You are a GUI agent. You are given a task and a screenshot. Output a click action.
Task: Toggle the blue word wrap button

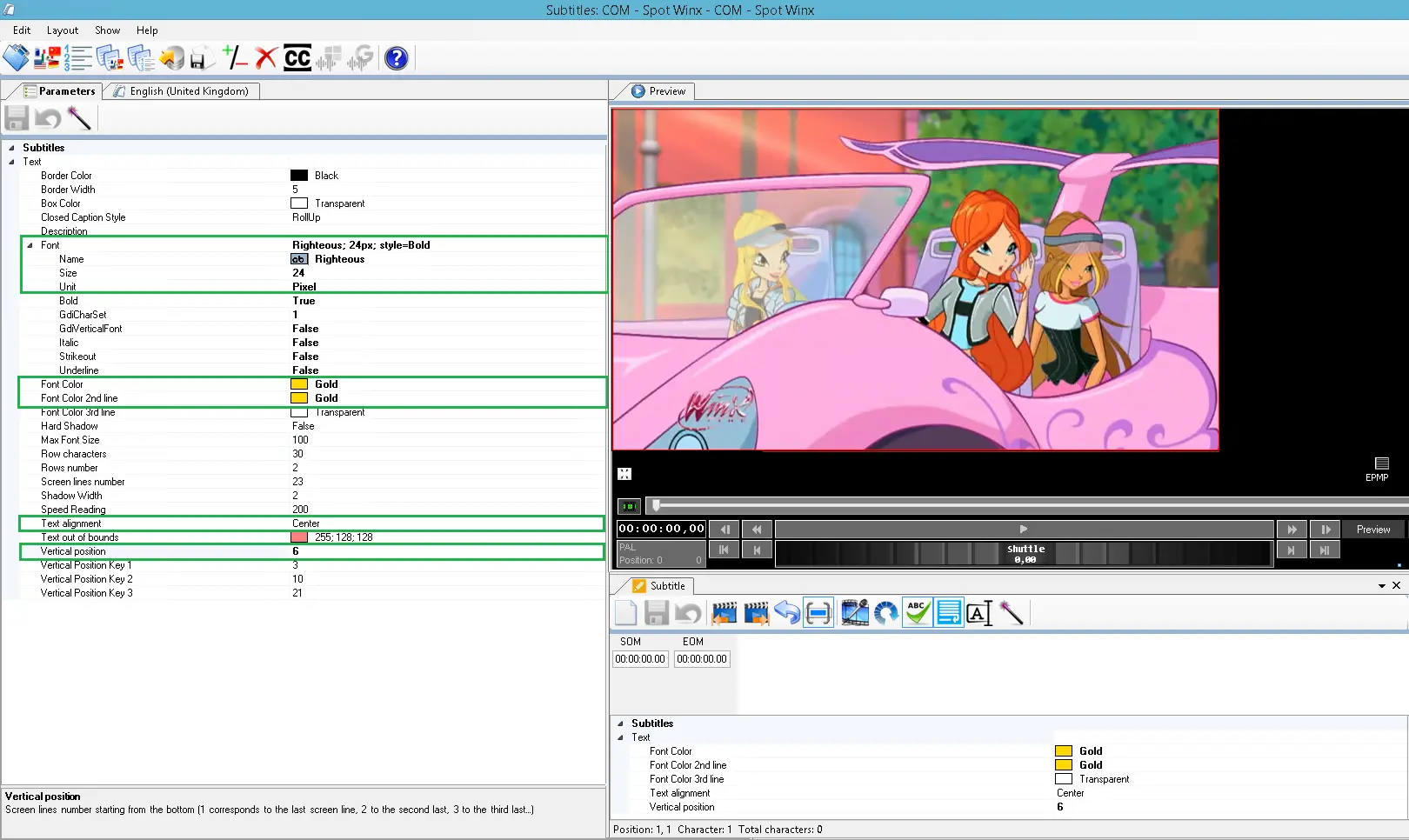coord(949,613)
